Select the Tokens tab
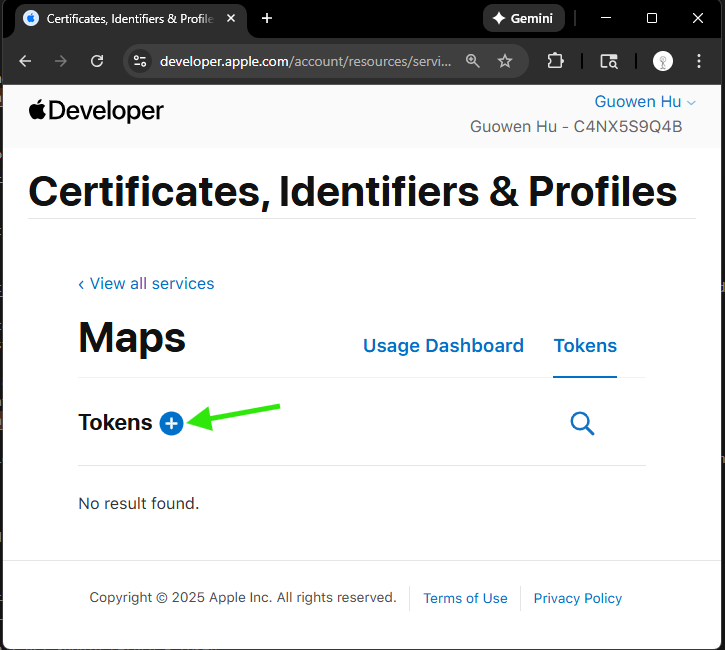 point(585,346)
